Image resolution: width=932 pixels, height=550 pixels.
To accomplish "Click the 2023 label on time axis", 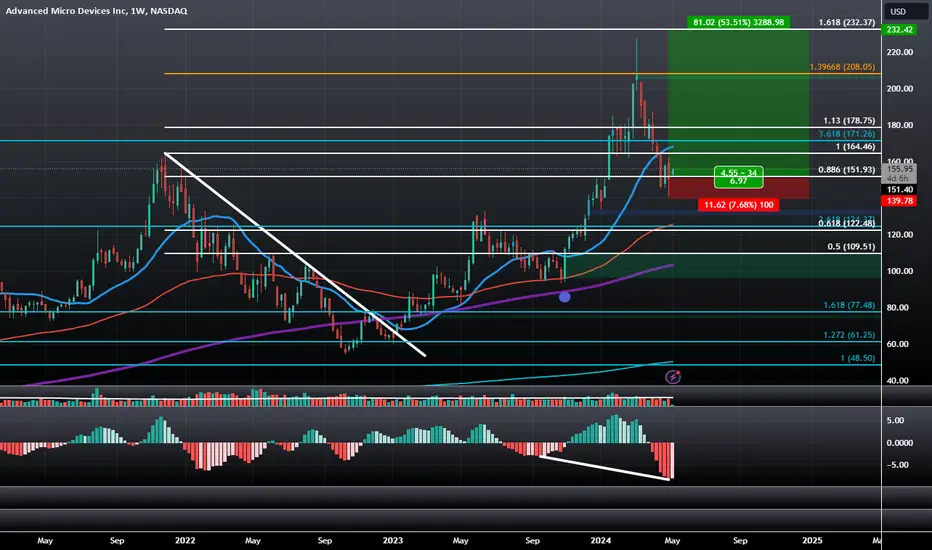I will click(392, 540).
